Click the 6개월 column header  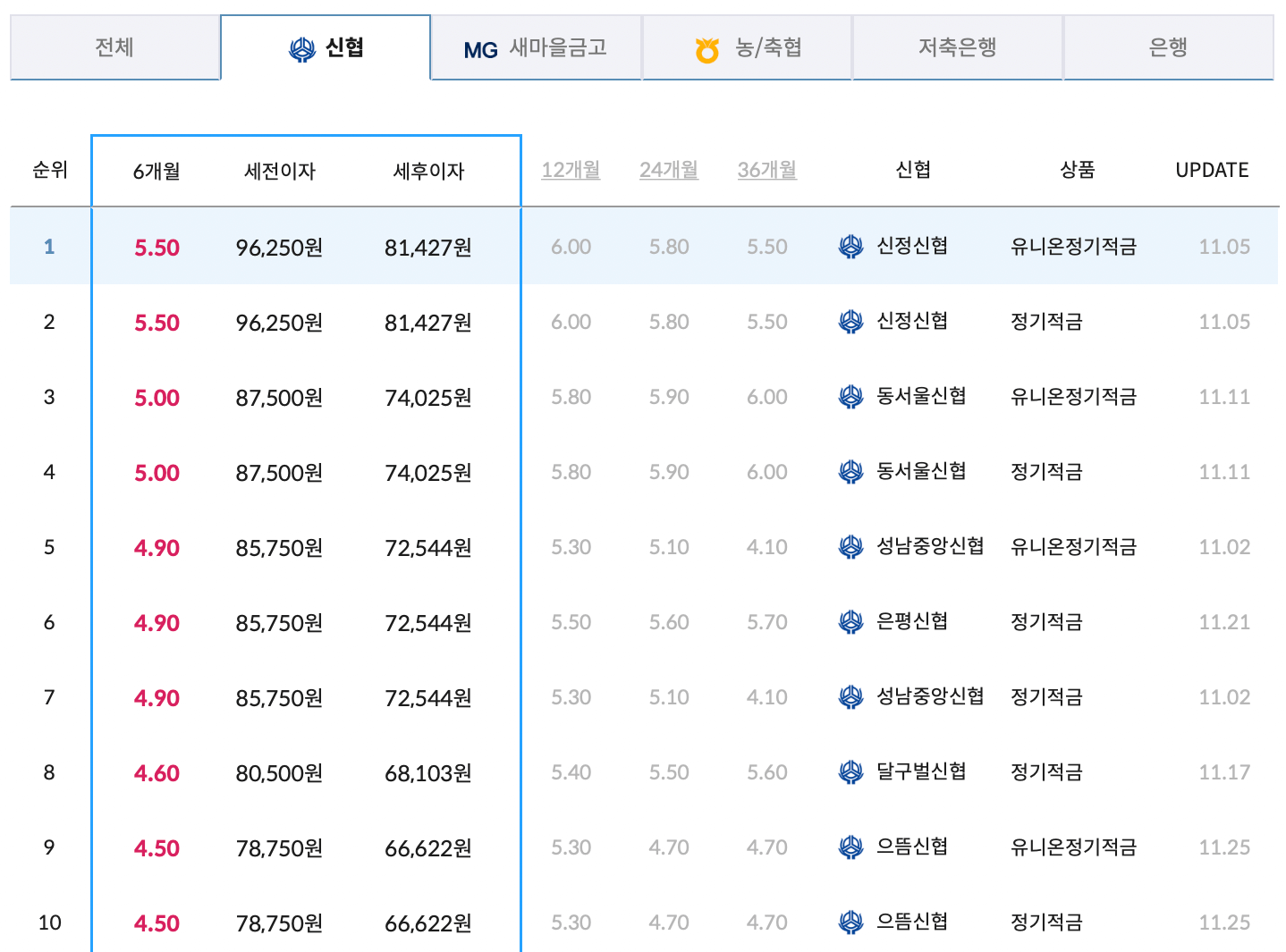157,171
